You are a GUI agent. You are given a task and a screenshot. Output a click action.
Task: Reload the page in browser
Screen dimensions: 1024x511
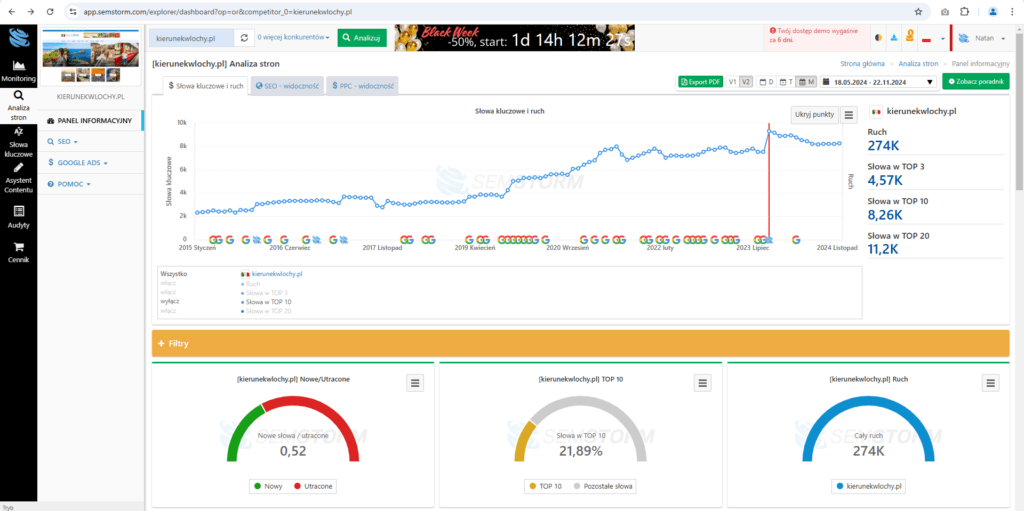click(x=51, y=12)
